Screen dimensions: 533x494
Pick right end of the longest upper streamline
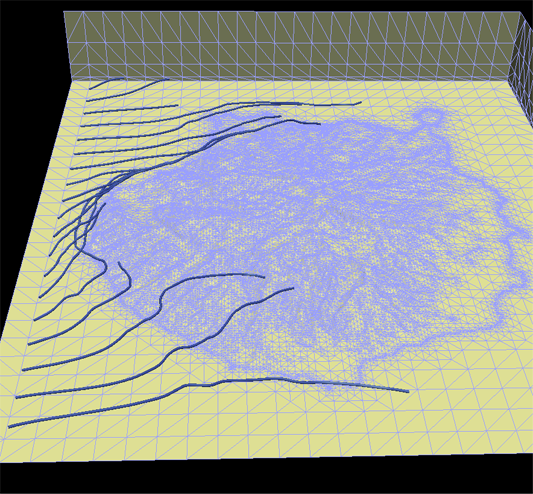pyautogui.click(x=359, y=102)
